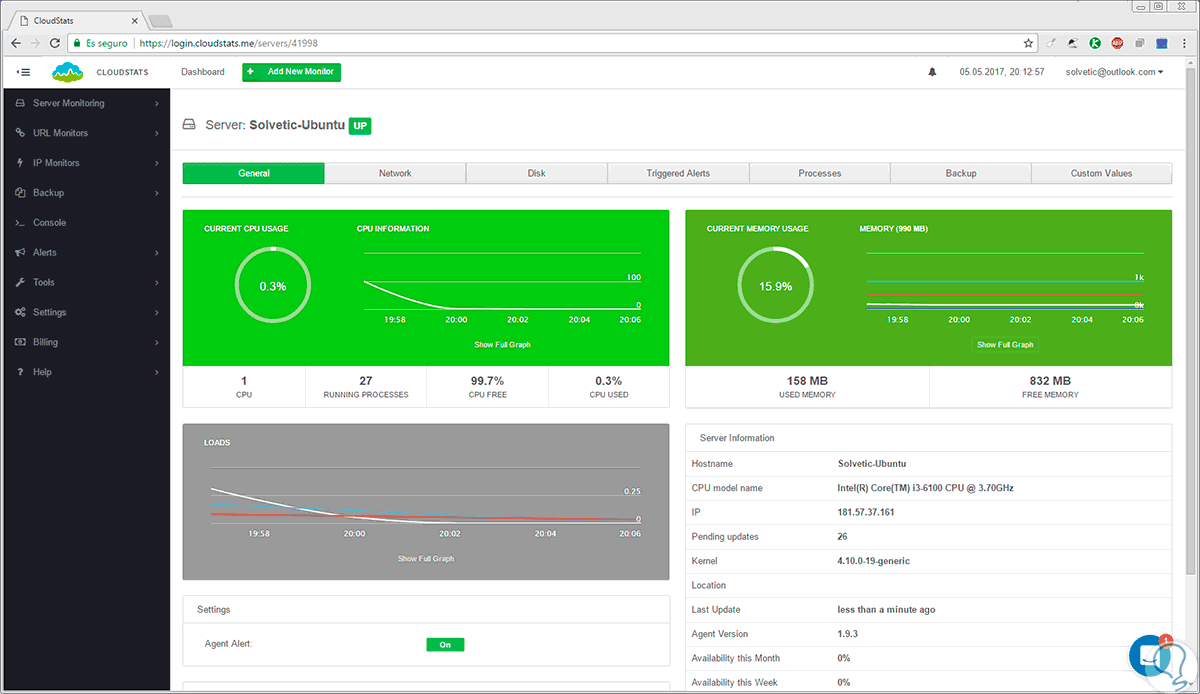Click the Server Monitoring sidebar icon
1200x694 pixels.
click(20, 103)
